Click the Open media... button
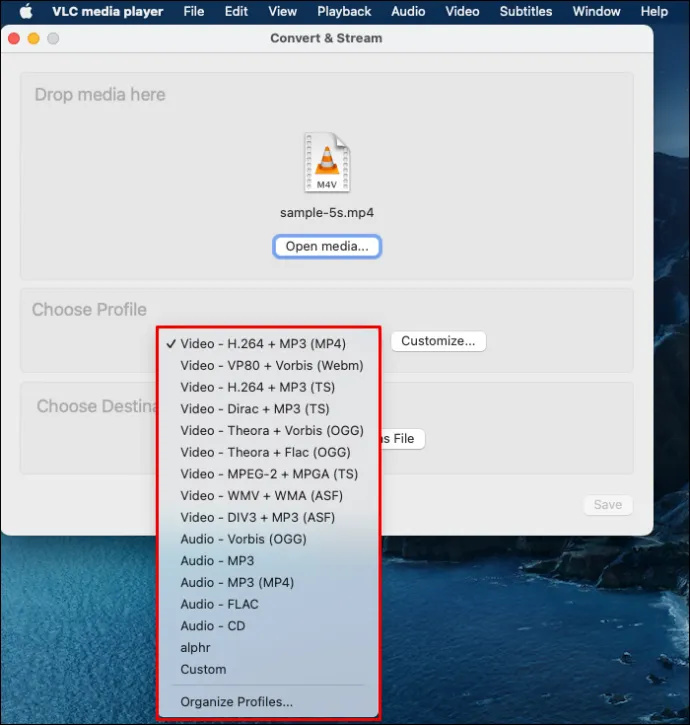Image resolution: width=690 pixels, height=725 pixels. (327, 246)
